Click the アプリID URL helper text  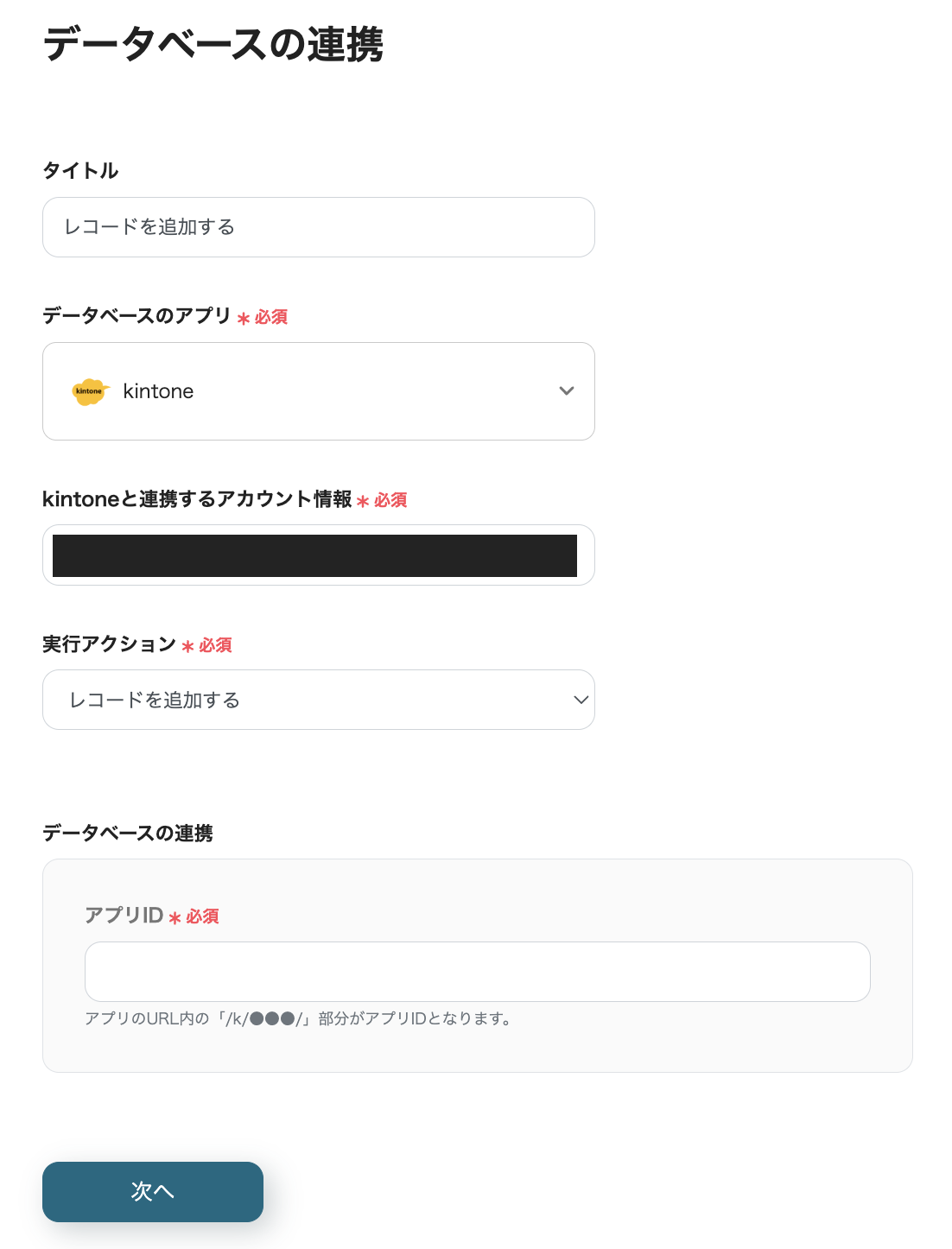[299, 1019]
